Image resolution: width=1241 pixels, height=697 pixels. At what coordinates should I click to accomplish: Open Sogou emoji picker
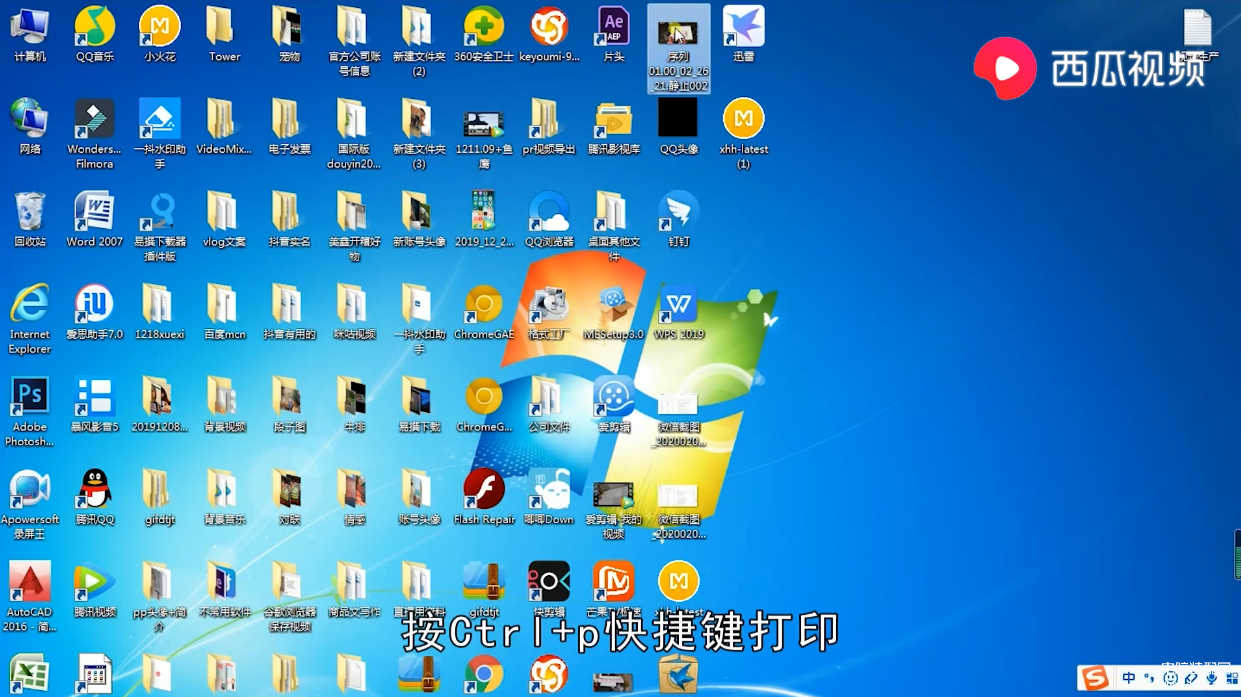click(x=1170, y=679)
